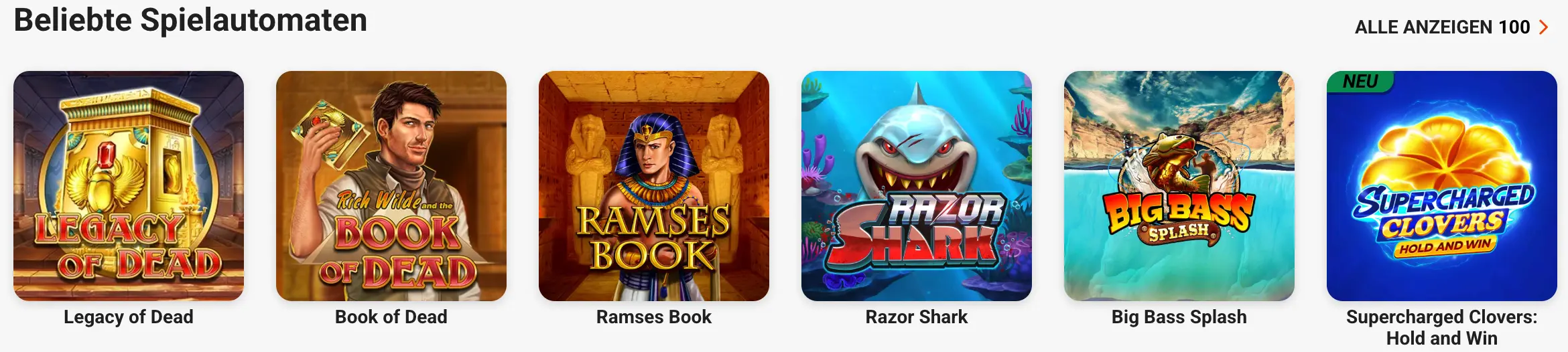Open the Book of Dead game thumbnail

tap(391, 186)
